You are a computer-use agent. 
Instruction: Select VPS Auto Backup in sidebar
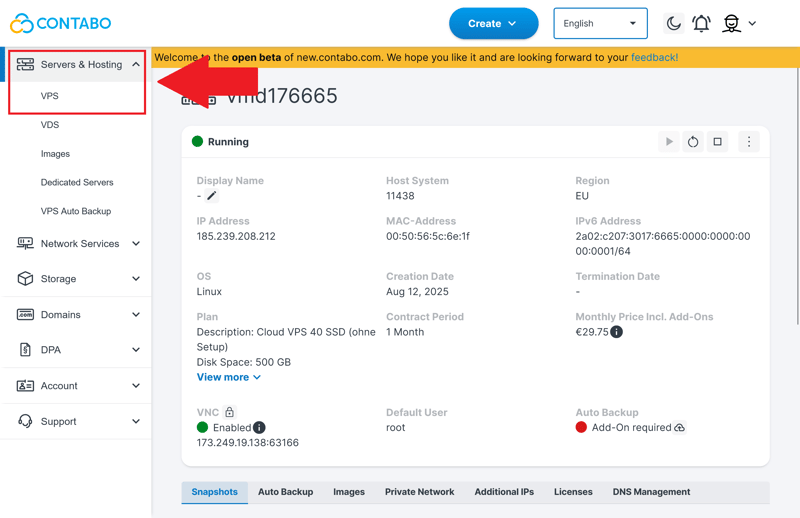(x=76, y=211)
